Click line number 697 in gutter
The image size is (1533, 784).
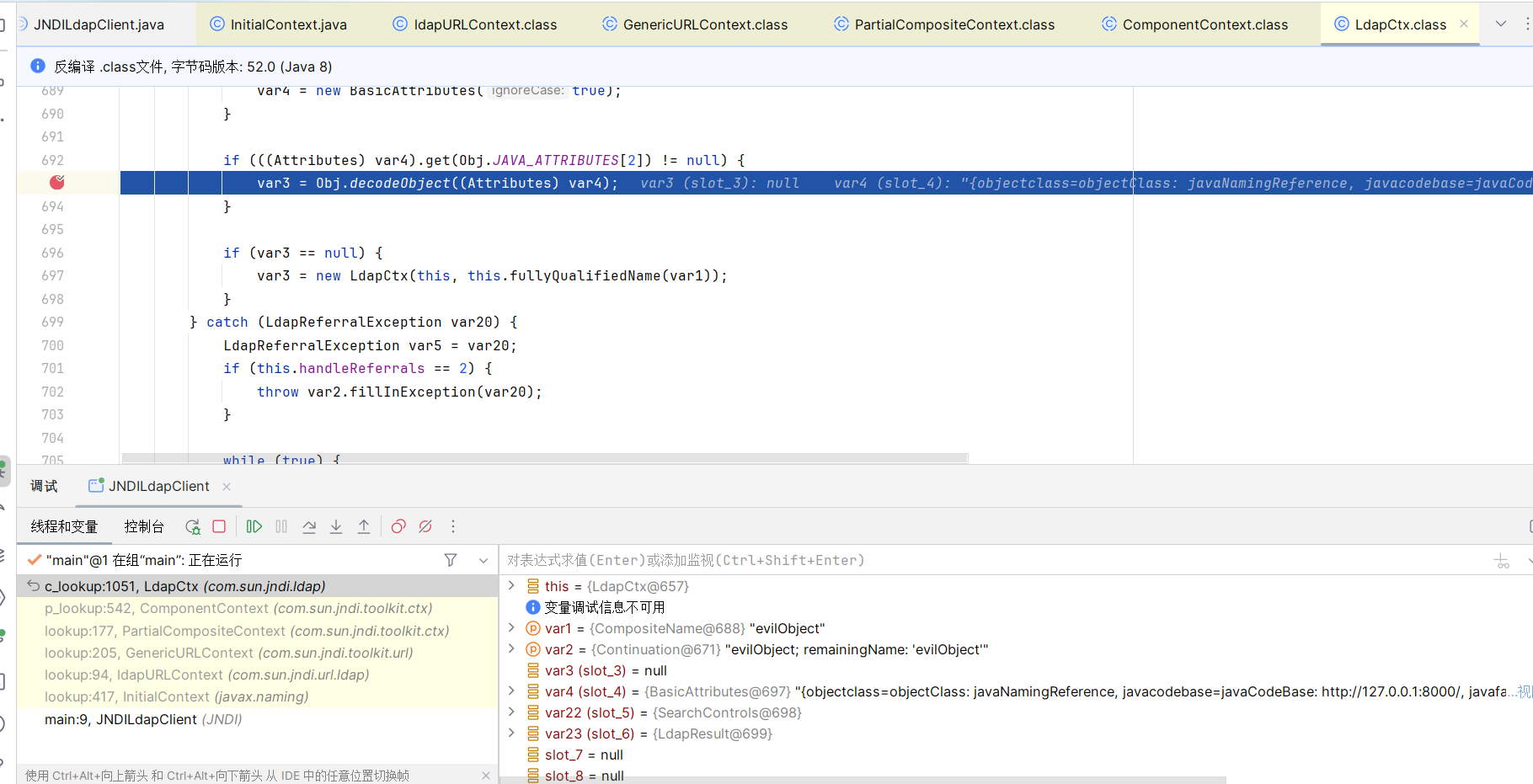[x=52, y=275]
